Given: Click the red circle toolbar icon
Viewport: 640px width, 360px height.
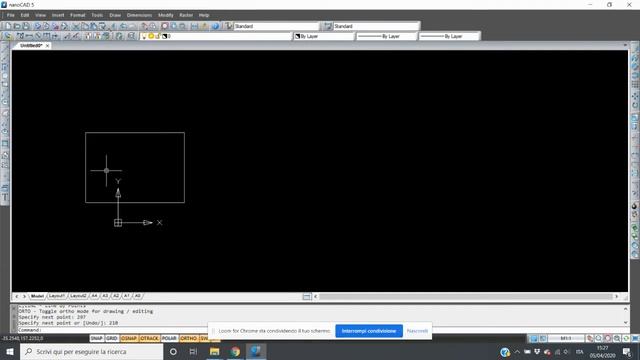Looking at the screenshot, I should (x=164, y=26).
